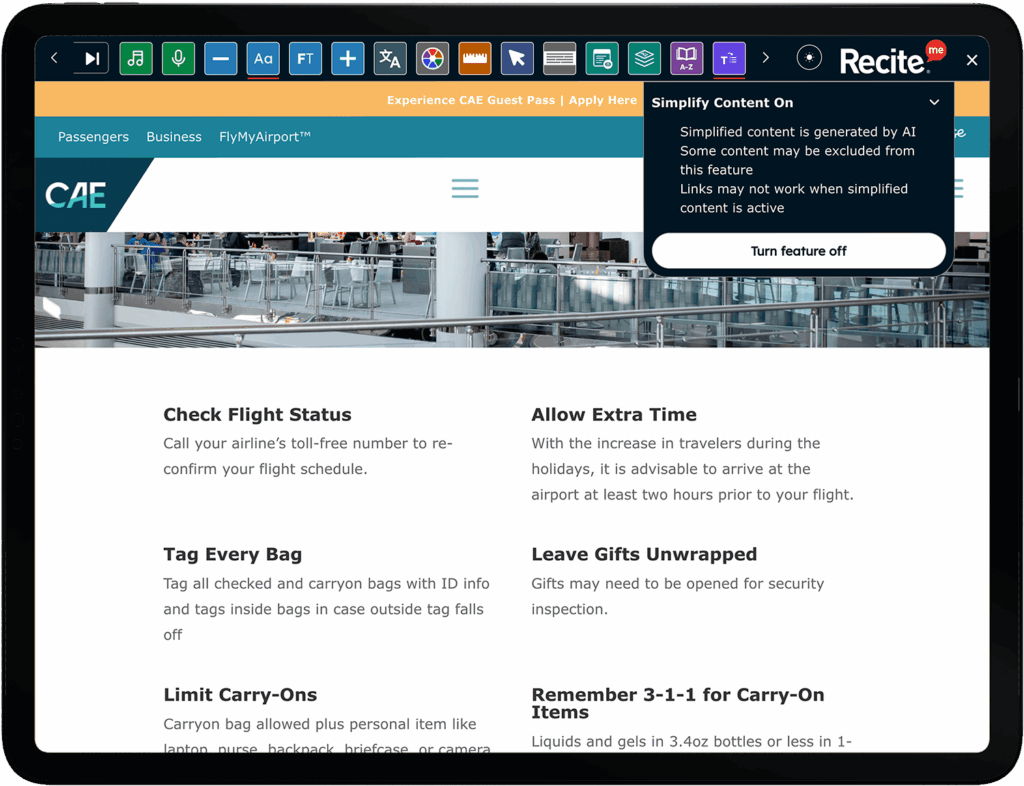
Task: Show more tools with right chevron
Action: click(765, 58)
